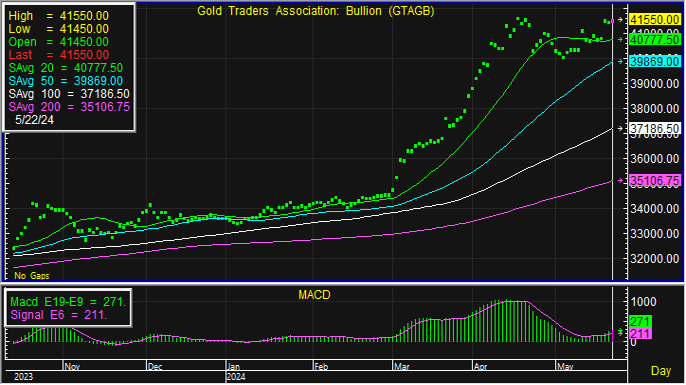Viewport: 686px width, 385px height.
Task: Click the chart title Gold Traders Association: Bullion (GTAGB)
Action: click(x=315, y=11)
